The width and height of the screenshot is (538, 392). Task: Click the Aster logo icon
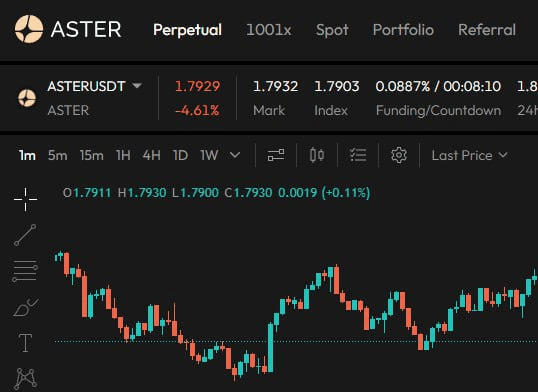[29, 29]
